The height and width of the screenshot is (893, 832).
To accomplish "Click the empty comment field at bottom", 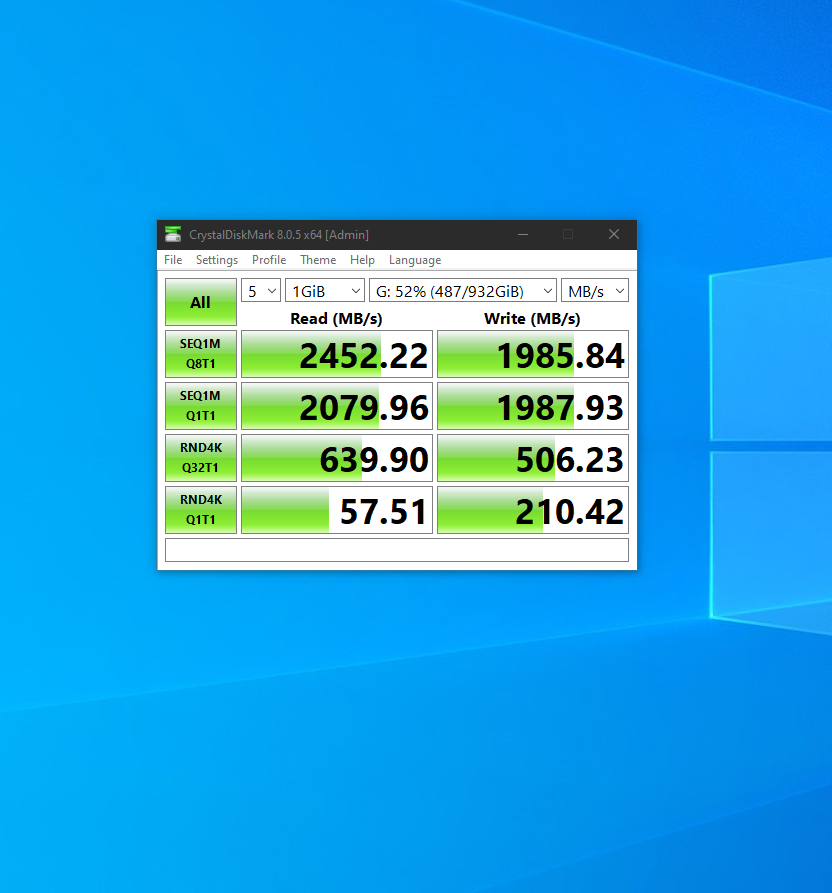I will [x=397, y=550].
